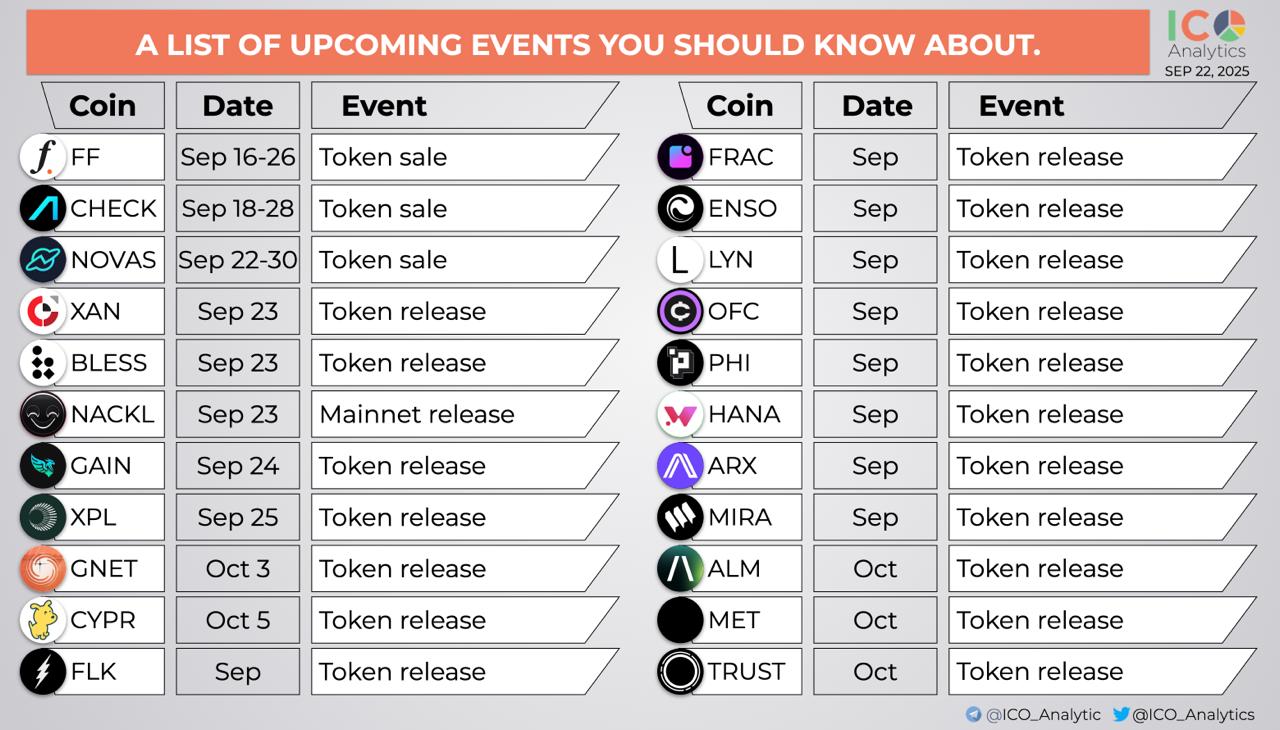The width and height of the screenshot is (1280, 730).
Task: Click the BLESS four-dot logo icon
Action: click(43, 363)
